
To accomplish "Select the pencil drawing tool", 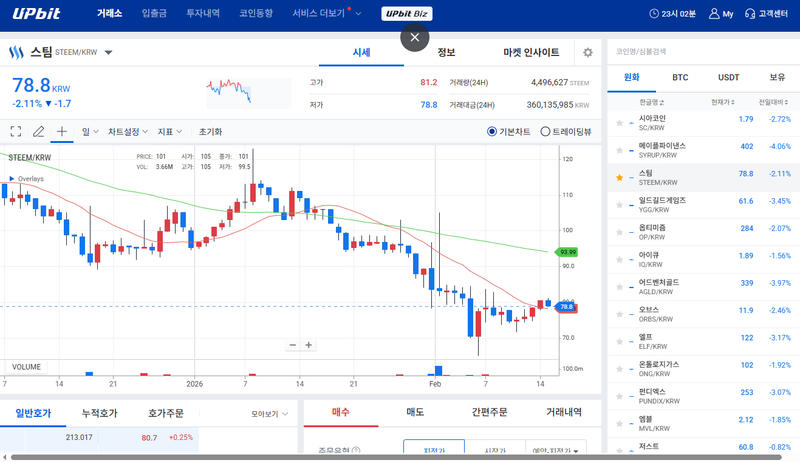I will 39,131.
